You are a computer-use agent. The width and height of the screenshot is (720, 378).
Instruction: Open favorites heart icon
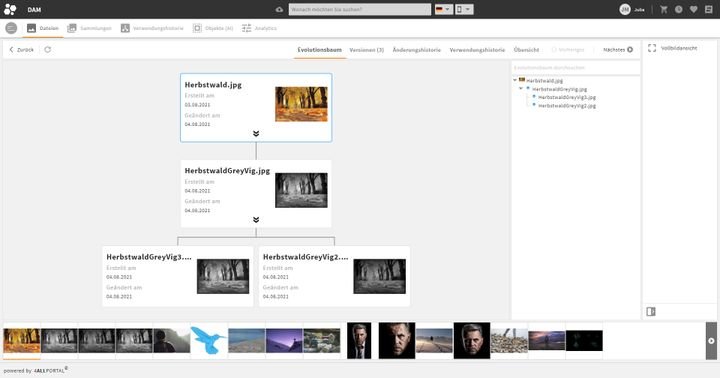(x=693, y=9)
